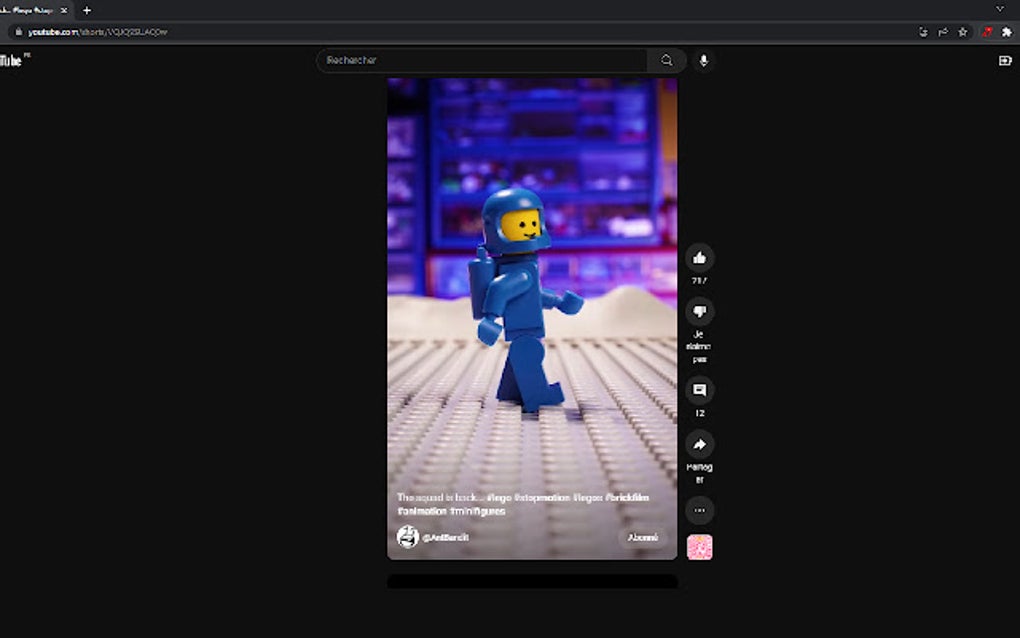Open the channel avatar of the uploader

point(407,537)
